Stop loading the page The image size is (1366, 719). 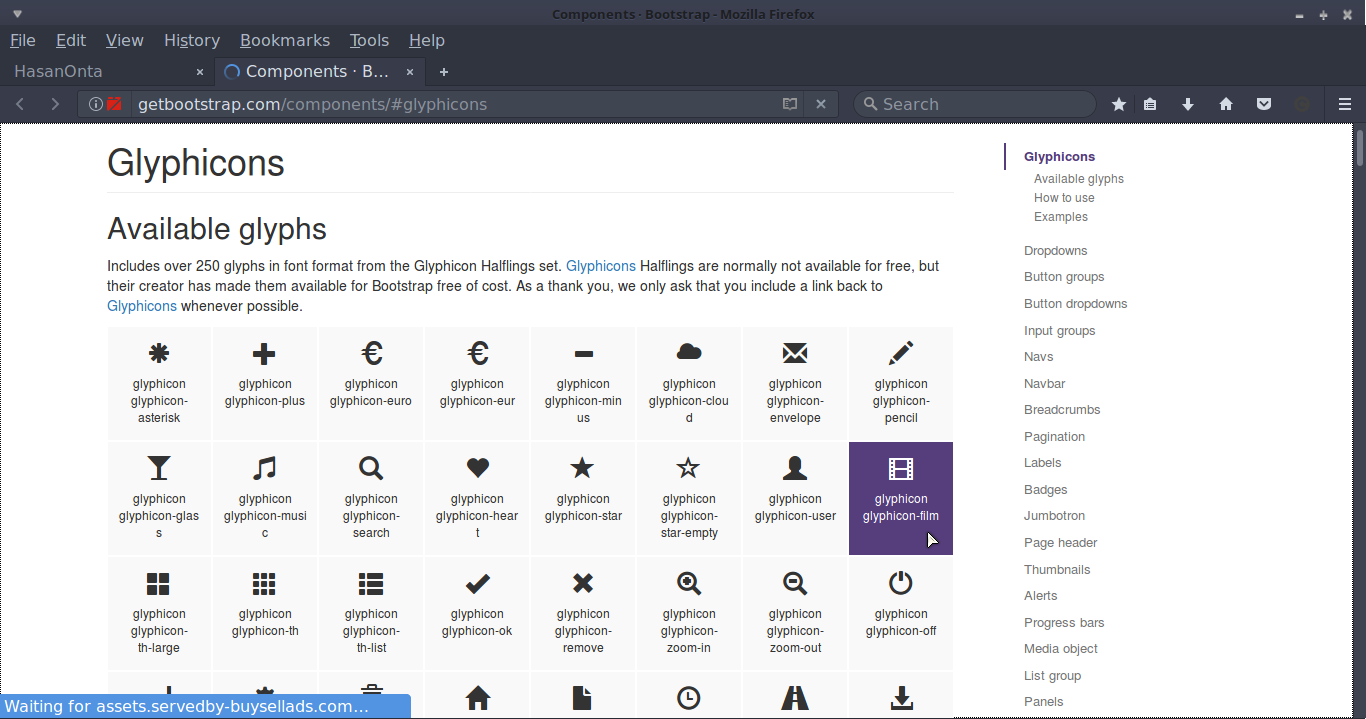(821, 104)
